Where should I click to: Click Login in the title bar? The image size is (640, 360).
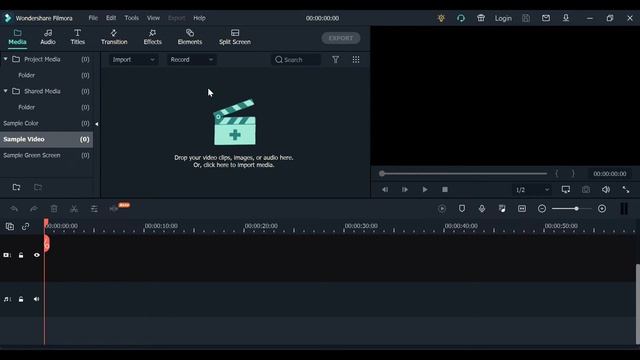503,18
